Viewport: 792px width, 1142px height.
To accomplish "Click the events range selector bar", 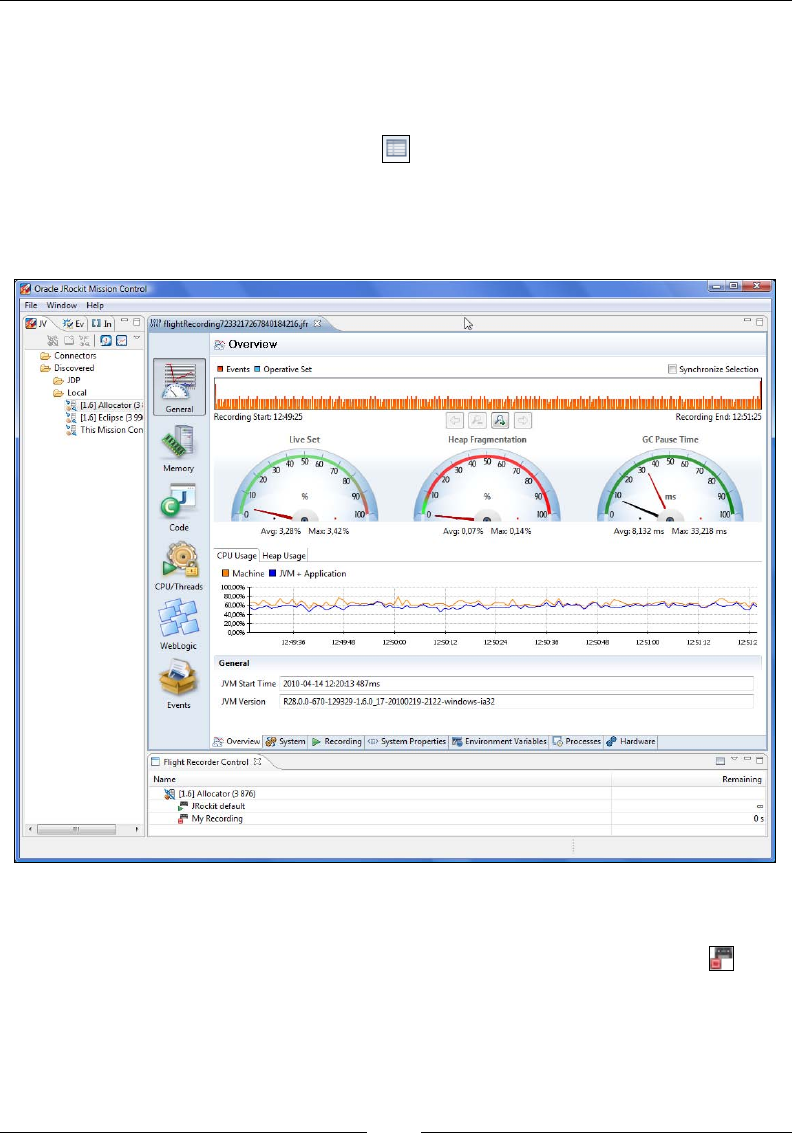I will point(487,394).
